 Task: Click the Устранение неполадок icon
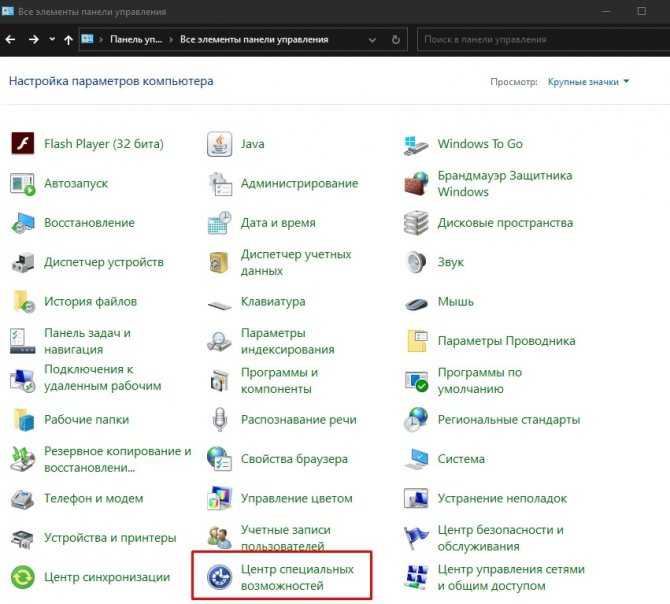coord(416,498)
